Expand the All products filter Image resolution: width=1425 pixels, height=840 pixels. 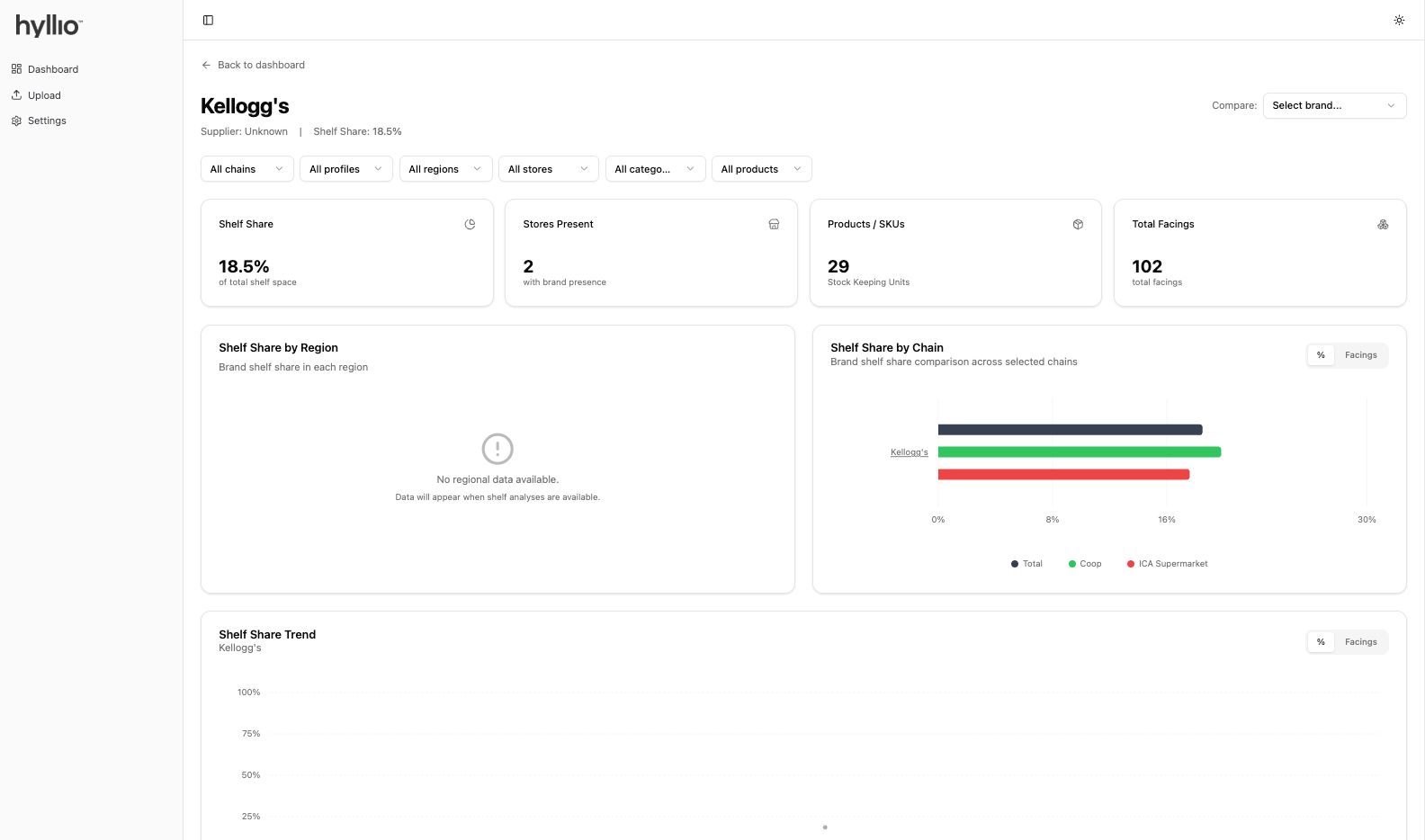[x=761, y=169]
